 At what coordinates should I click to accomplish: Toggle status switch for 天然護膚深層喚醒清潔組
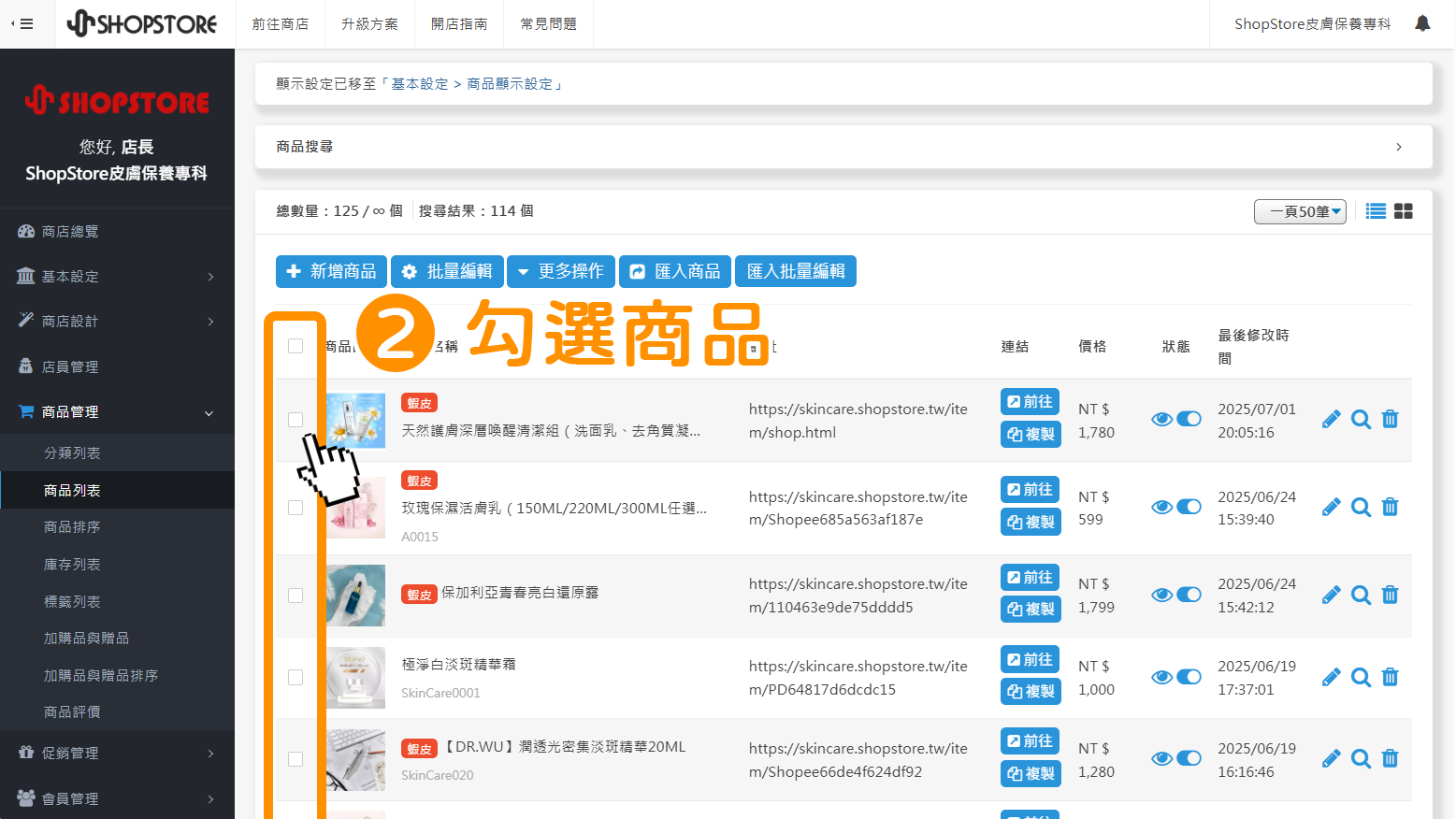coord(1189,419)
